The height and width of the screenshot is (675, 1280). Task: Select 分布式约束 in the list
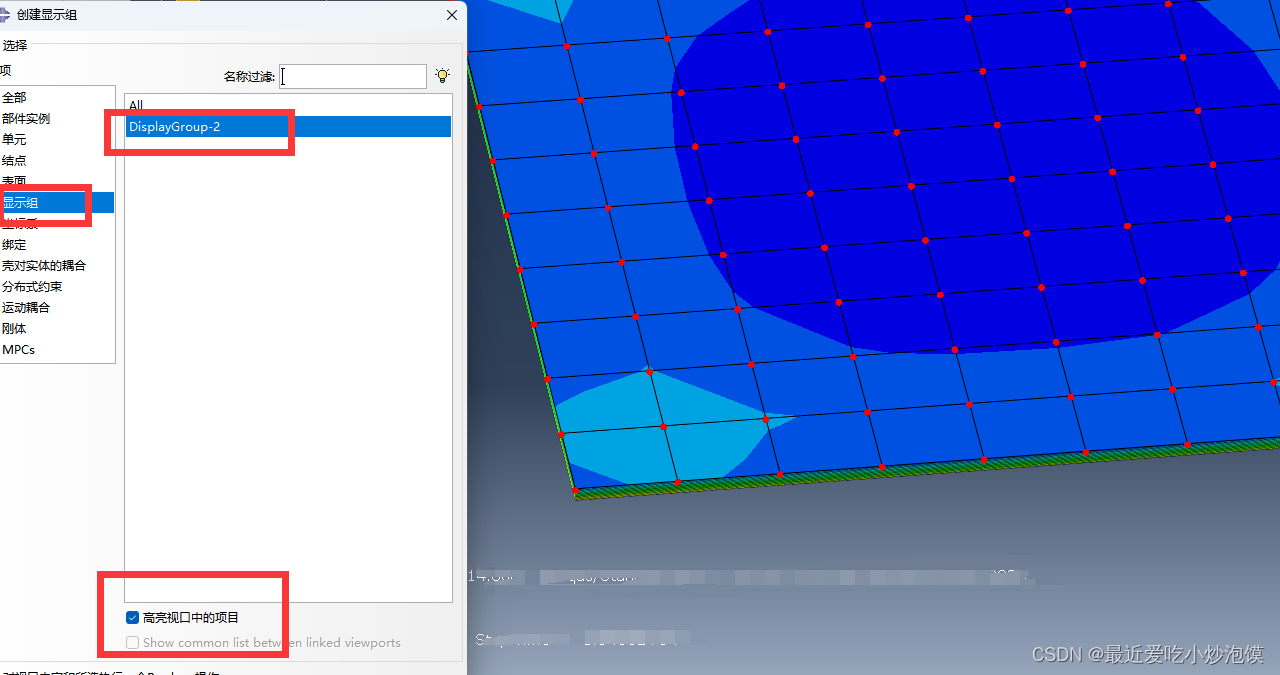point(32,287)
